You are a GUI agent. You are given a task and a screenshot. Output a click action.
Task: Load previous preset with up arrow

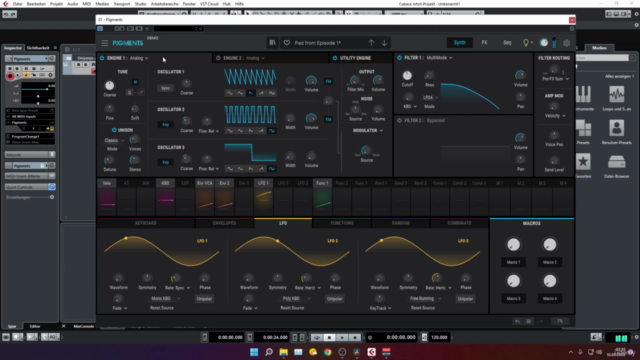pos(371,42)
